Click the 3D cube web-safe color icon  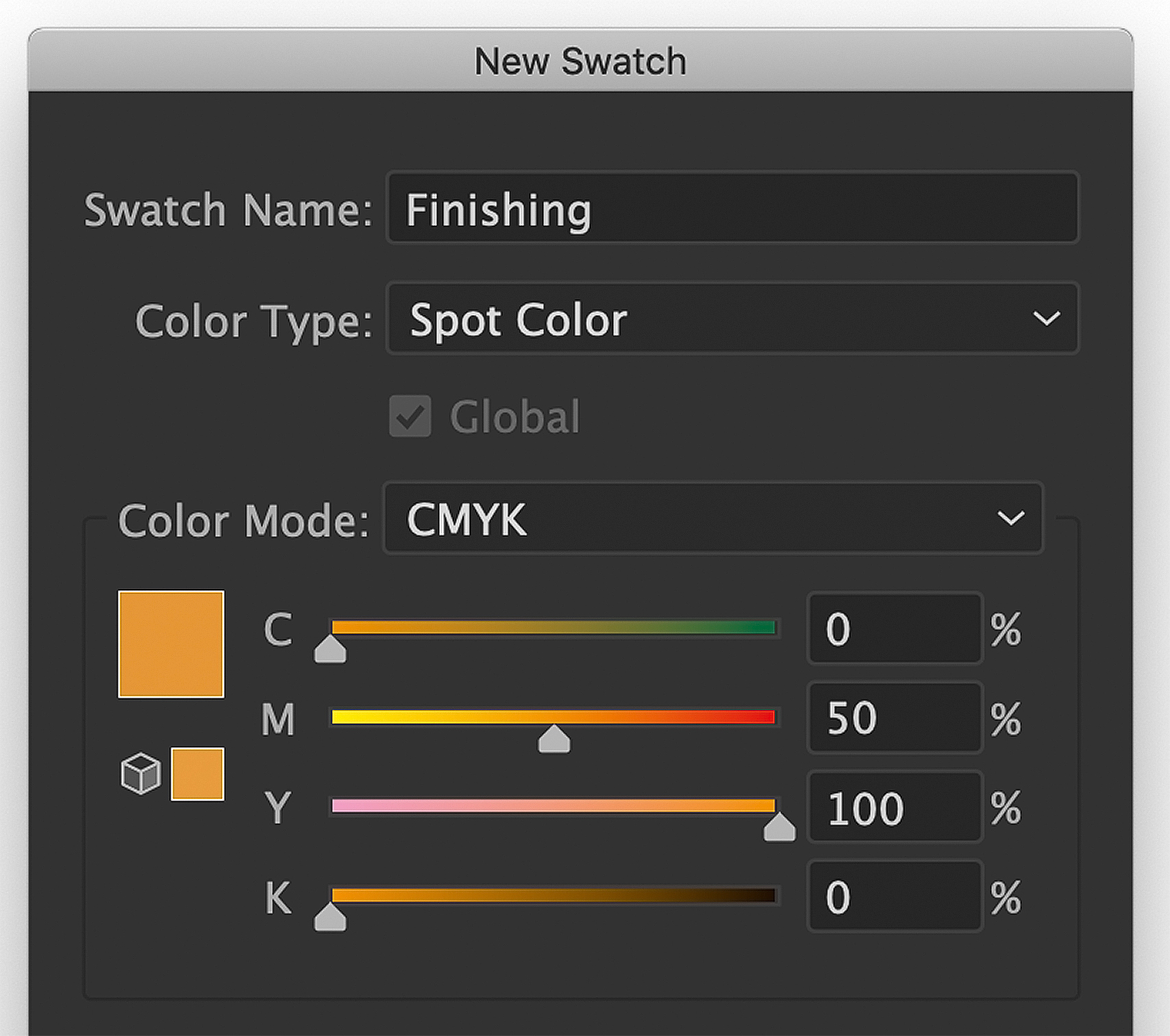tap(140, 774)
